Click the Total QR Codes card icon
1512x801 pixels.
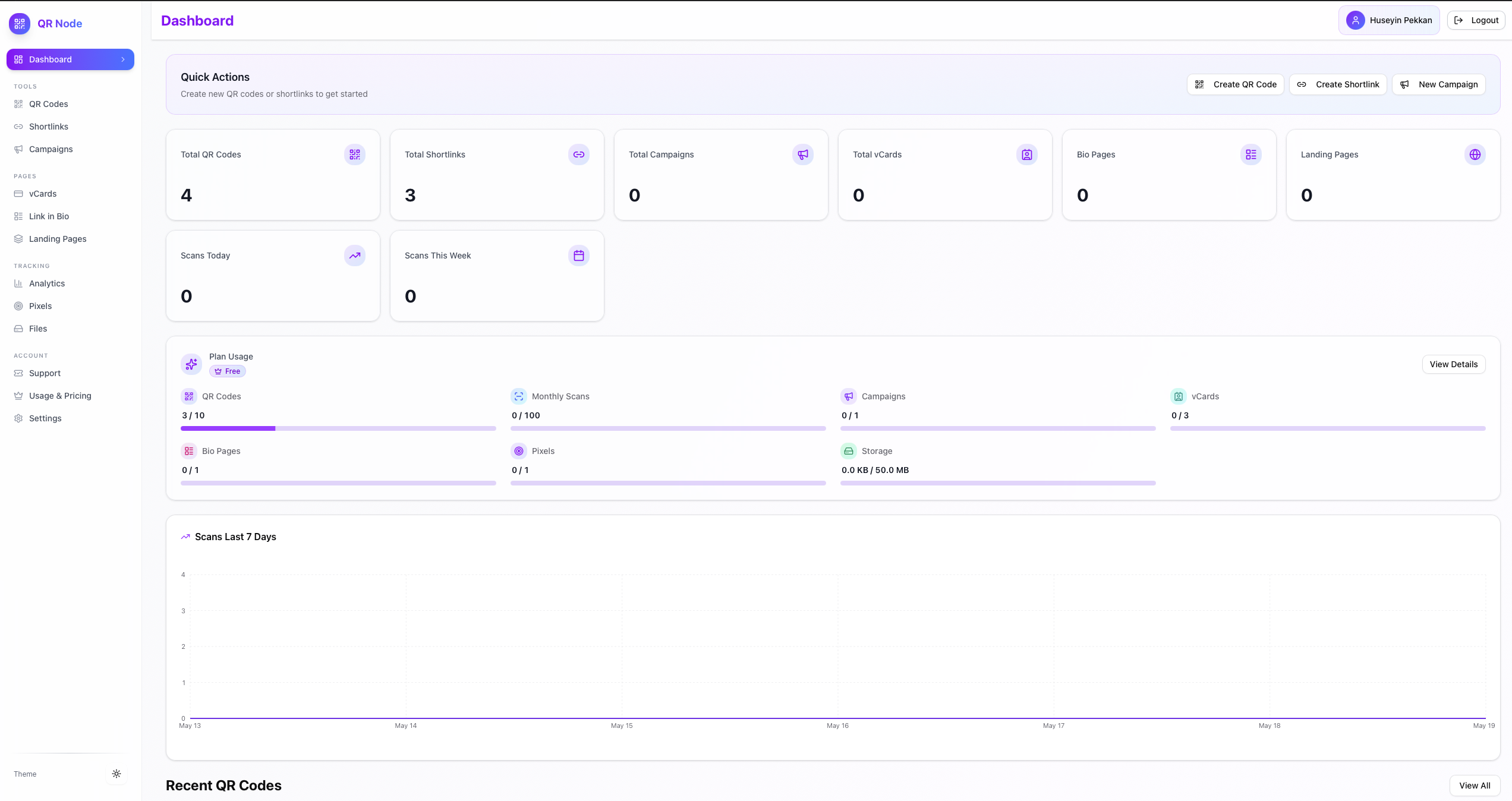(x=355, y=154)
